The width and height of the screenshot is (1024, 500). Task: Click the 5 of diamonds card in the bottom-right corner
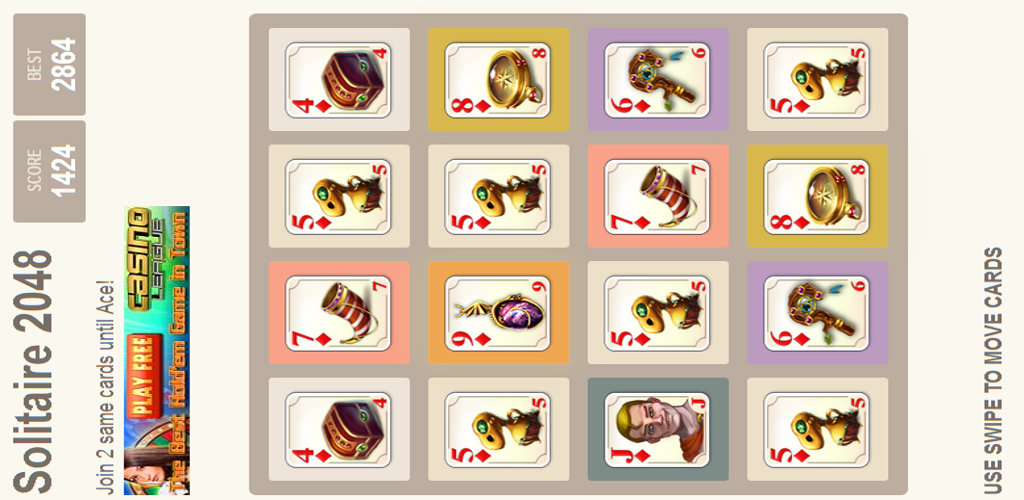click(x=817, y=430)
